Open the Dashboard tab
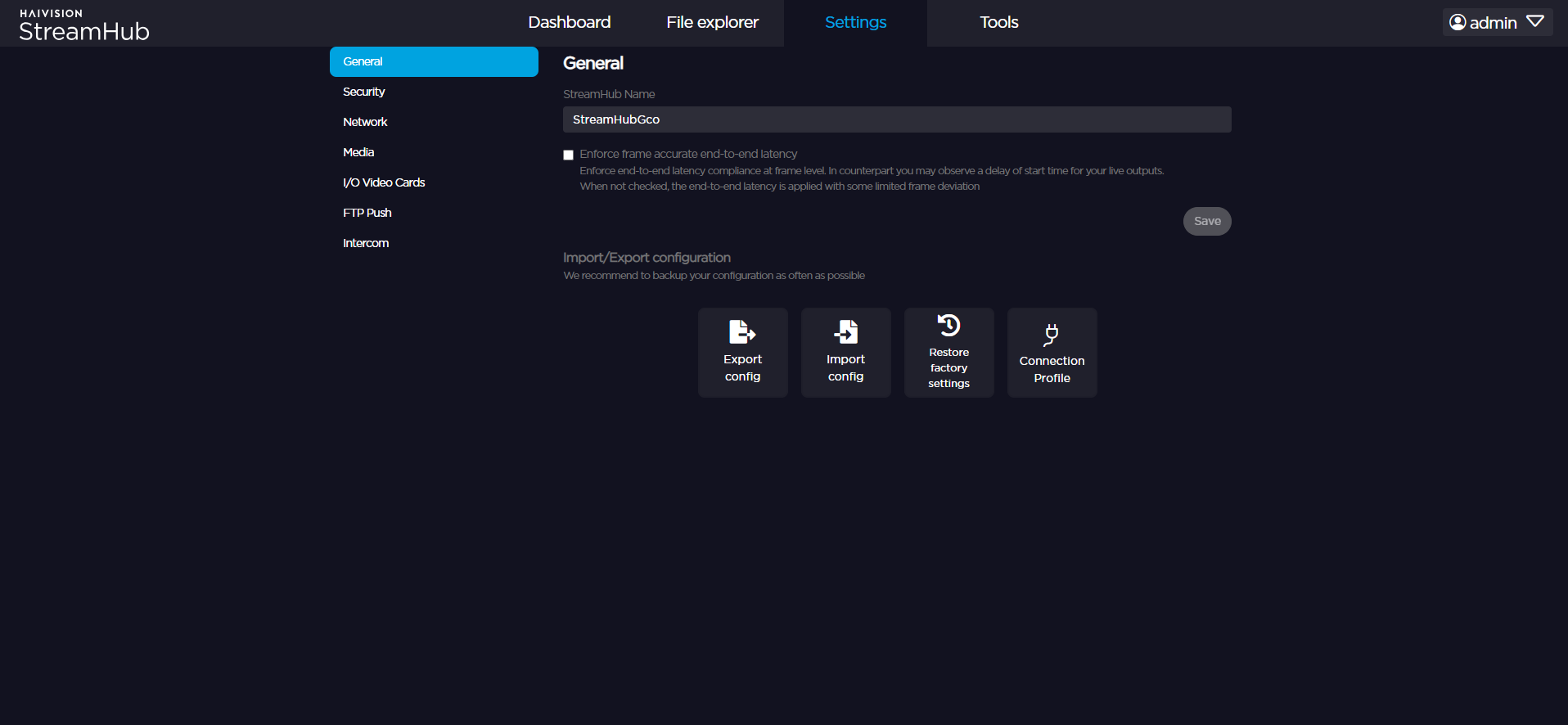1568x725 pixels. tap(569, 23)
